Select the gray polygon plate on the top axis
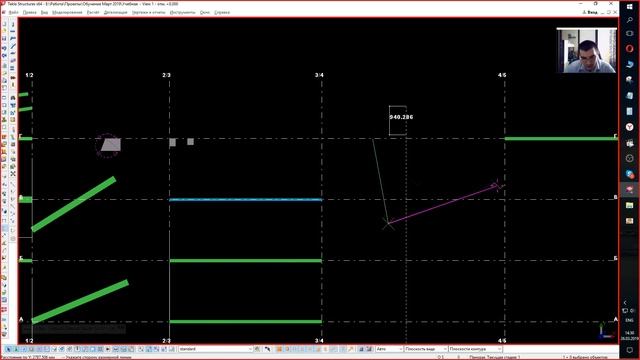 [x=111, y=144]
